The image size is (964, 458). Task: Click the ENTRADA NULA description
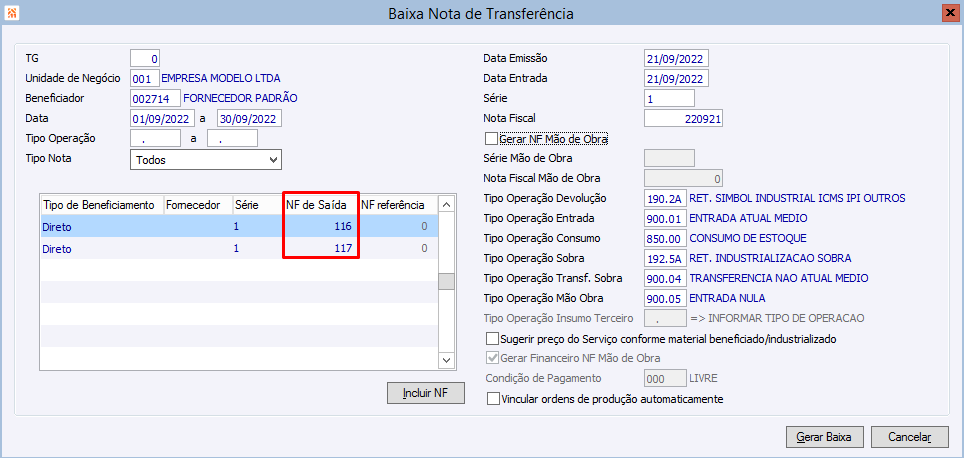[727, 298]
